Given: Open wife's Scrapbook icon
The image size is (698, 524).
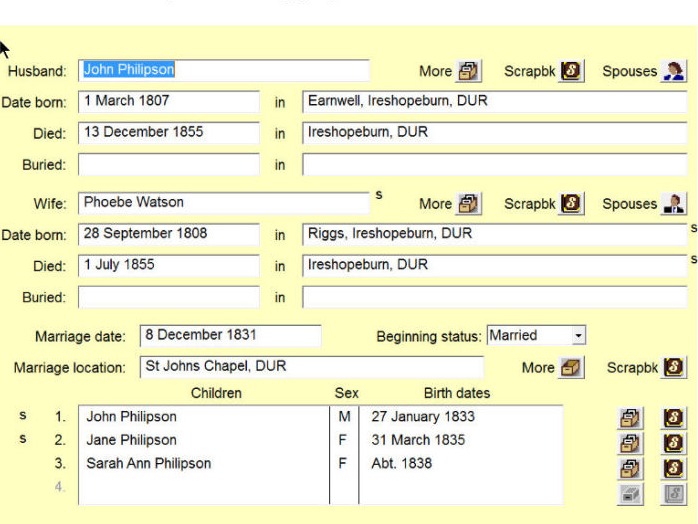Looking at the screenshot, I should pyautogui.click(x=572, y=204).
